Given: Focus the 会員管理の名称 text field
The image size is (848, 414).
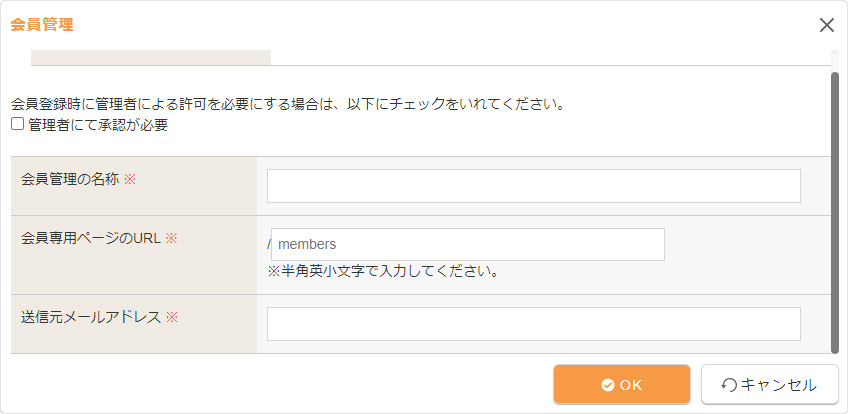Looking at the screenshot, I should click(533, 186).
